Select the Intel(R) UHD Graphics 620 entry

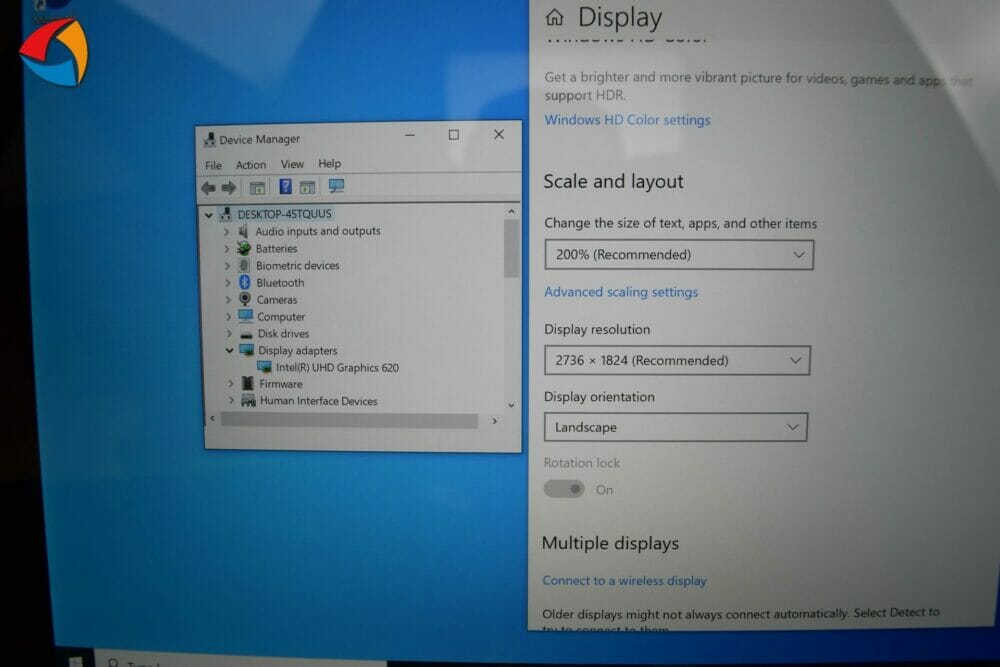tap(337, 367)
